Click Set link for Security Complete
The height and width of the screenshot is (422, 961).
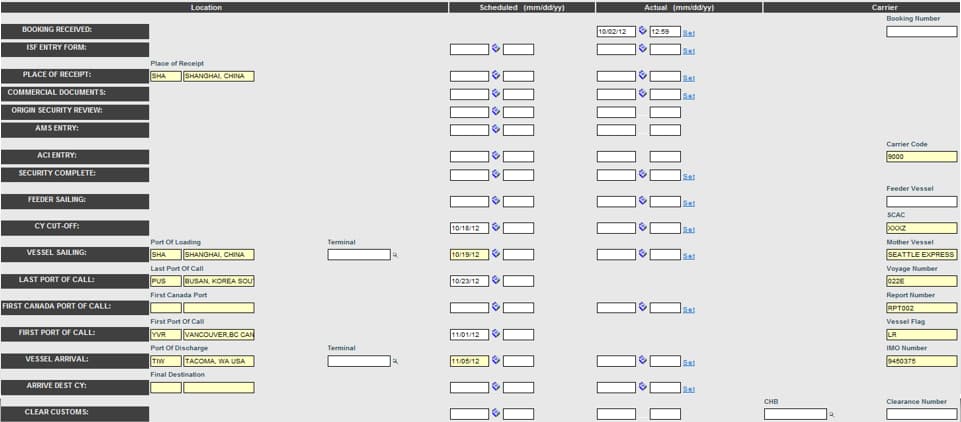tap(688, 176)
